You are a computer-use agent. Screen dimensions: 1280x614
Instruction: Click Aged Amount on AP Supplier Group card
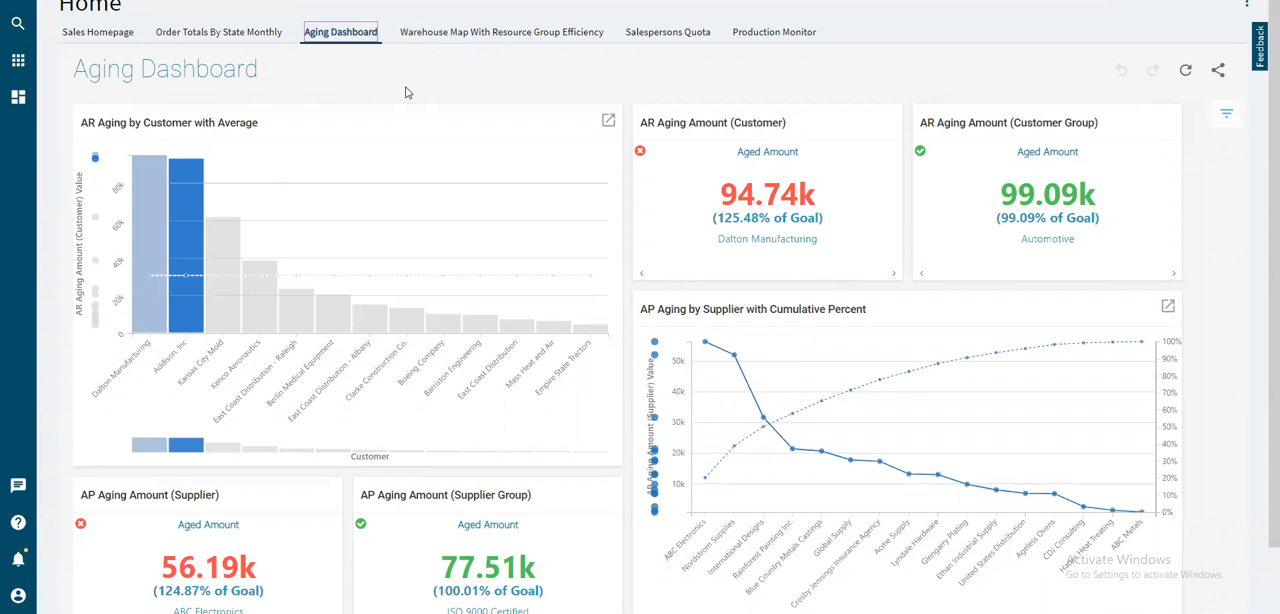[488, 525]
